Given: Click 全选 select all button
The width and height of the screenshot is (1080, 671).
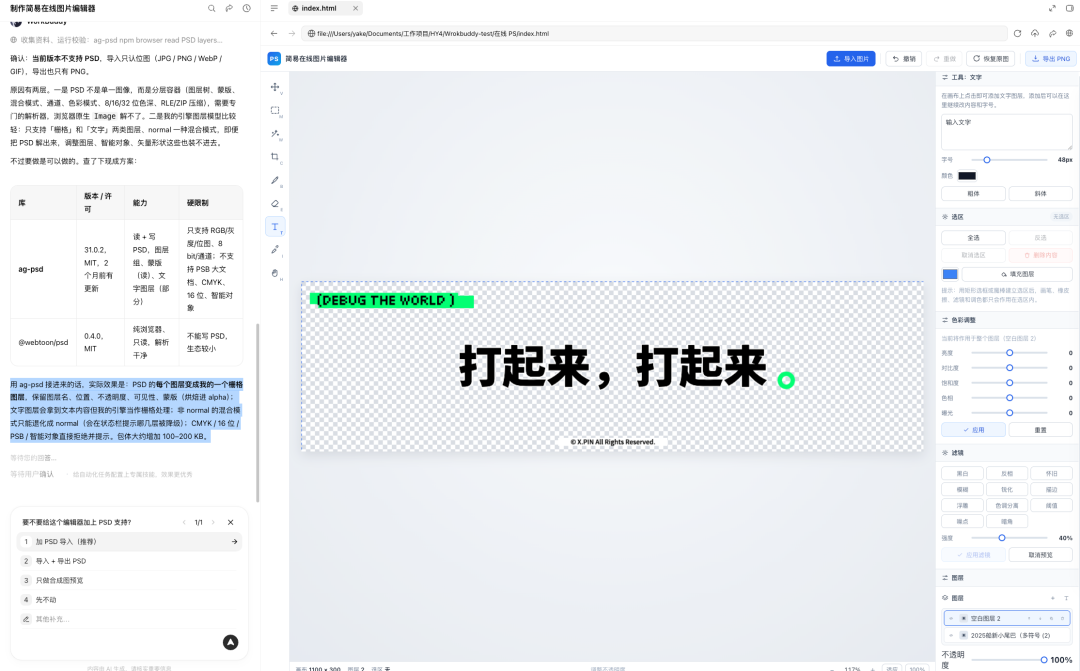Looking at the screenshot, I should tap(973, 238).
